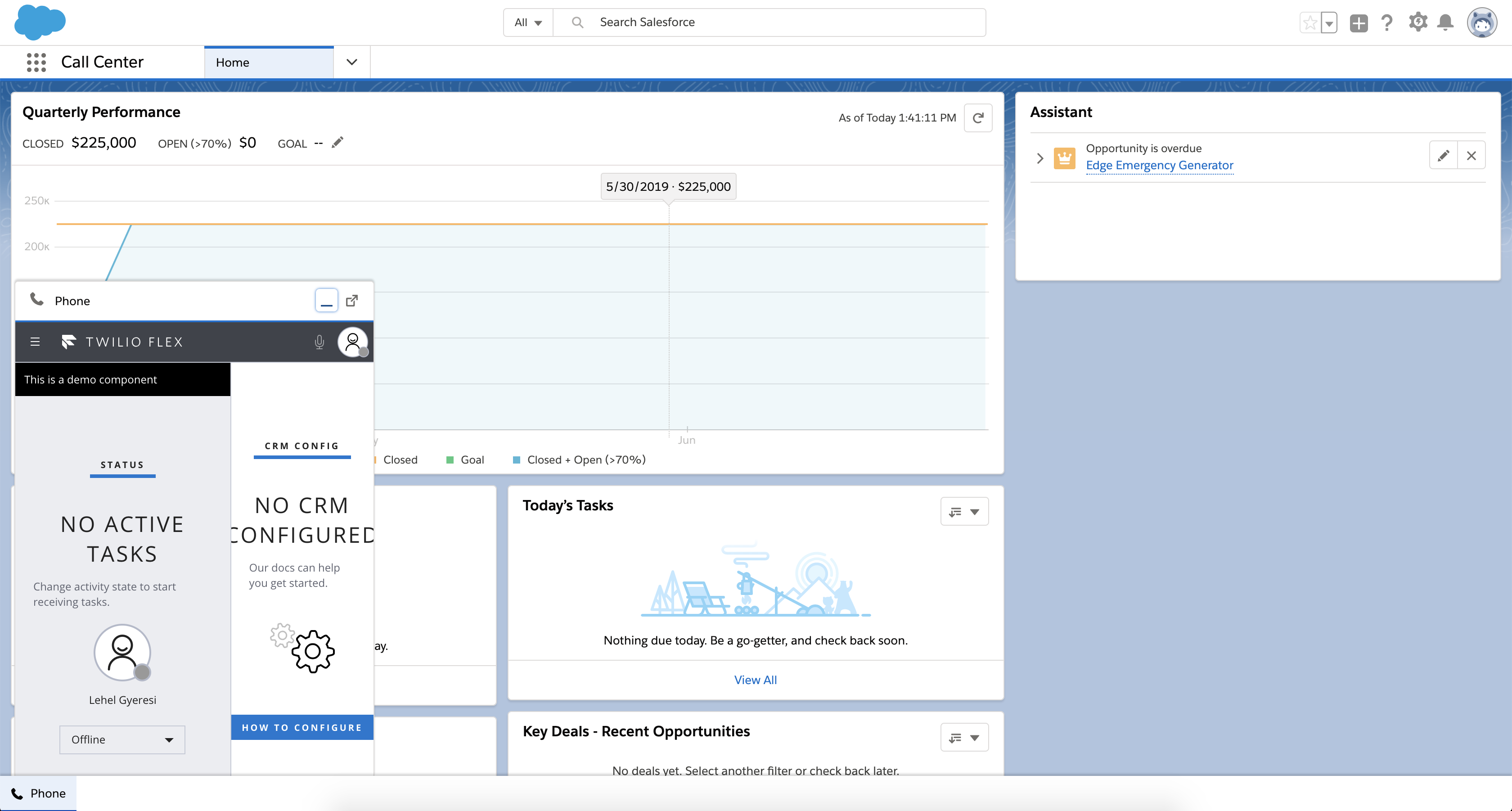Pop out the Phone panel
This screenshot has height=811, width=1512.
(351, 301)
